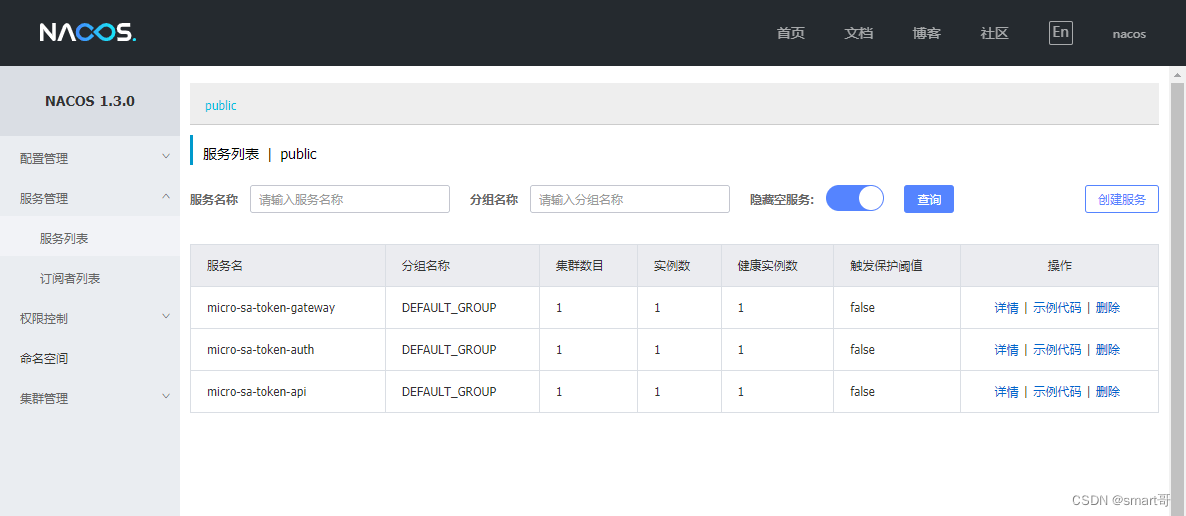Open 详情 for micro-sa-token-gateway
The height and width of the screenshot is (516, 1186).
[1007, 308]
